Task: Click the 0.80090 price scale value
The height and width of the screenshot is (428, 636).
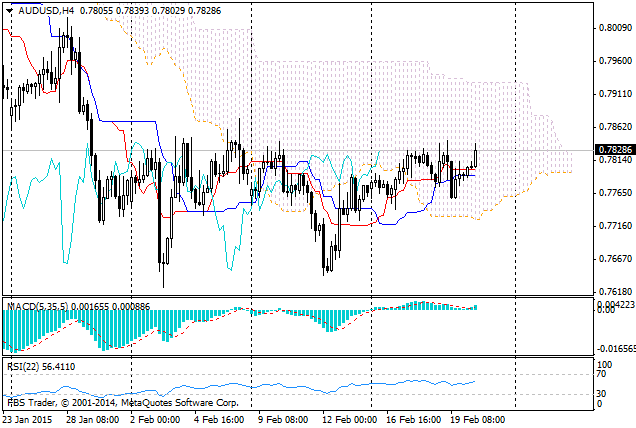Action: (615, 28)
